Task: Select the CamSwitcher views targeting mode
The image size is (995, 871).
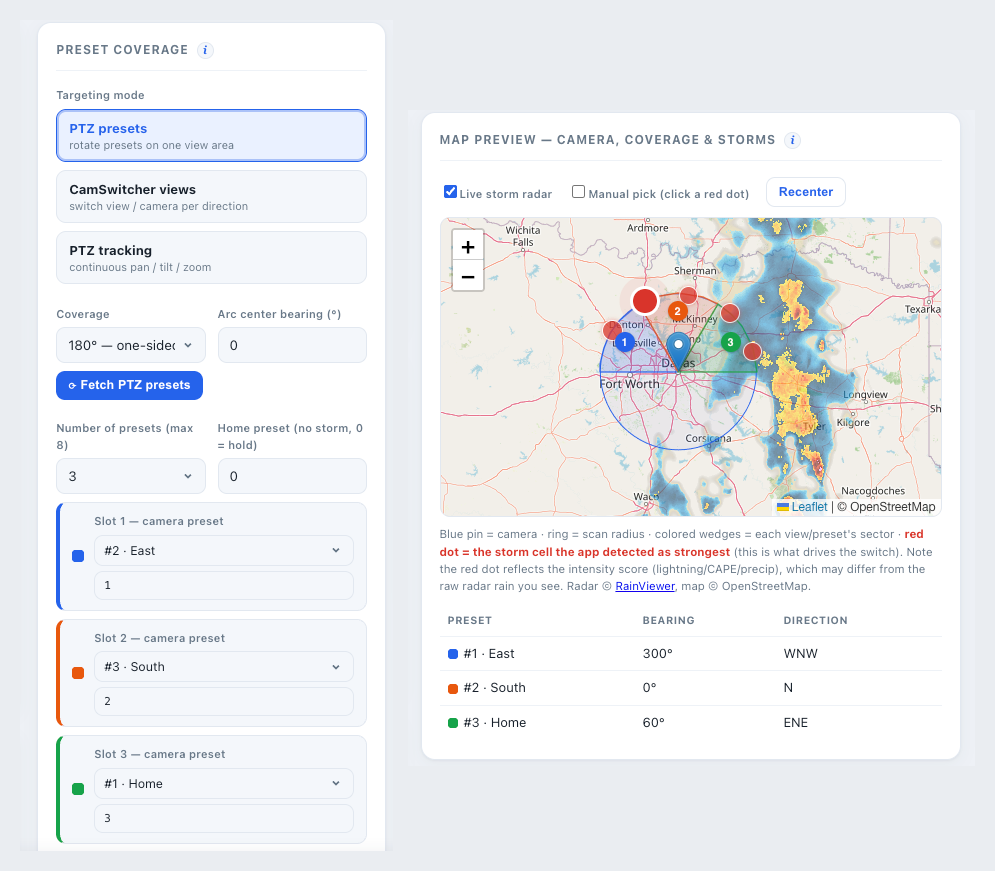Action: point(211,197)
